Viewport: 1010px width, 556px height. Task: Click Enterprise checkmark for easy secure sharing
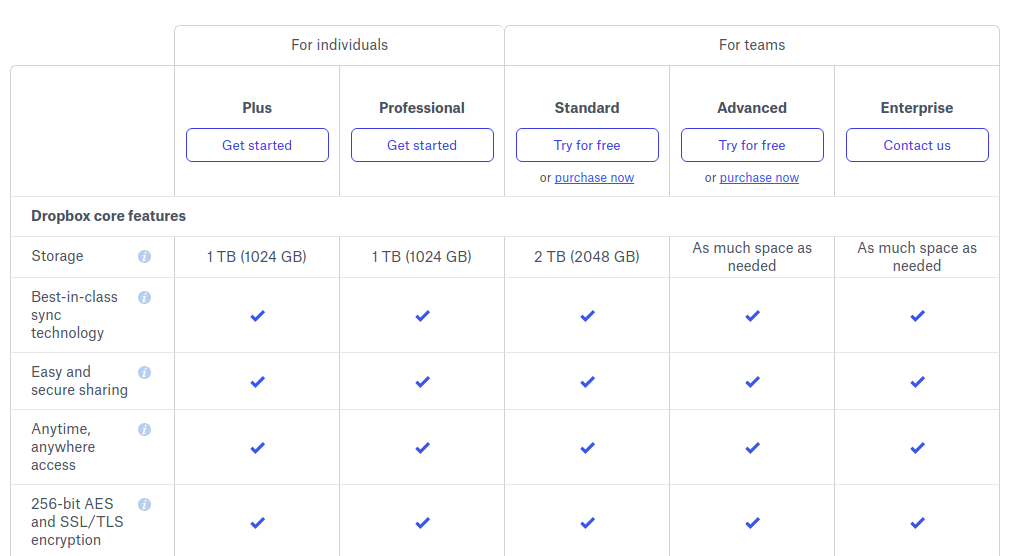point(917,382)
